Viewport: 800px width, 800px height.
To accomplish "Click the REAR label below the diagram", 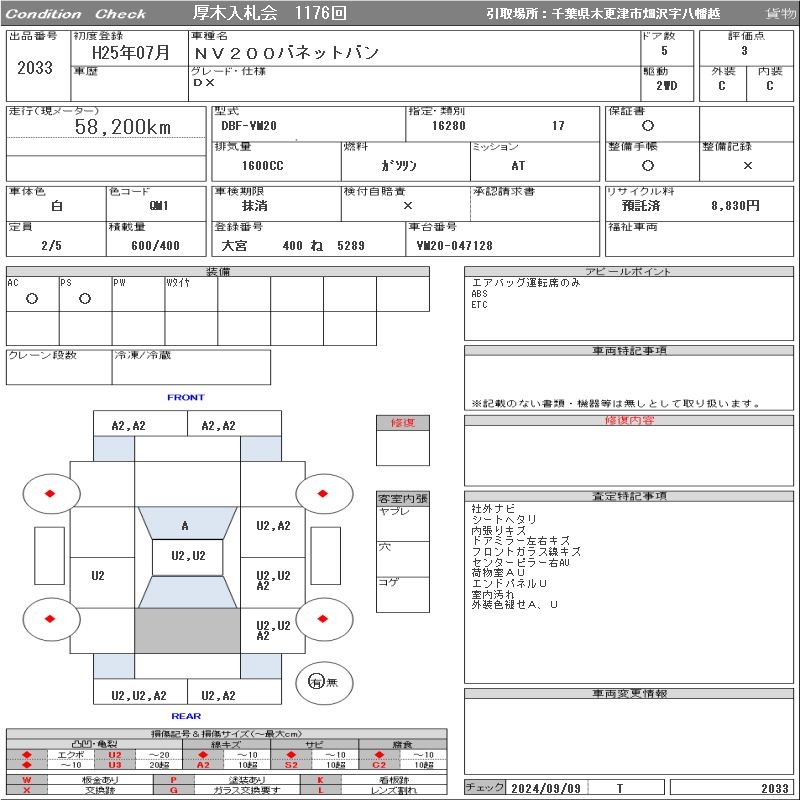I will 186,716.
